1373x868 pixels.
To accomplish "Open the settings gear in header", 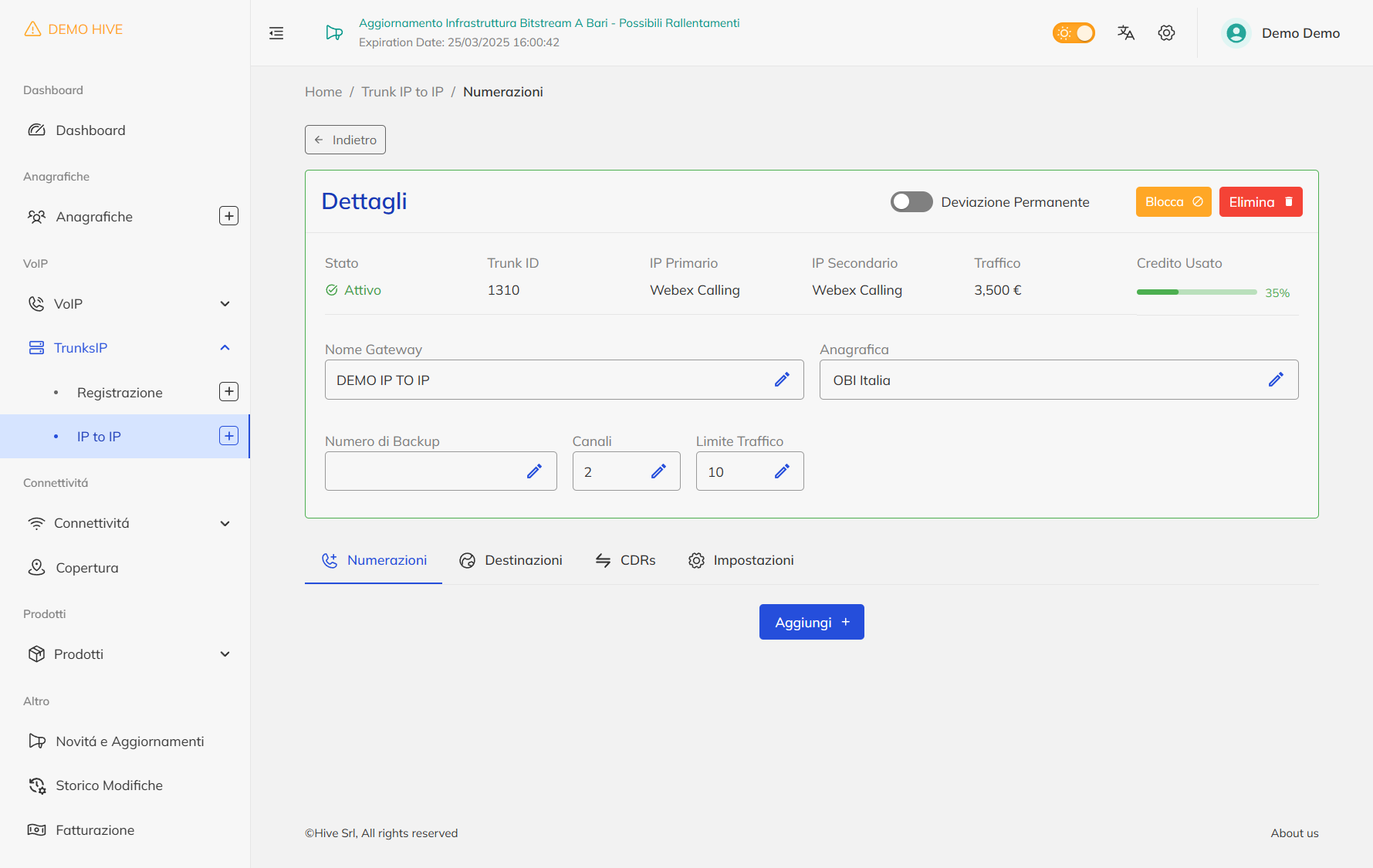I will [1166, 32].
